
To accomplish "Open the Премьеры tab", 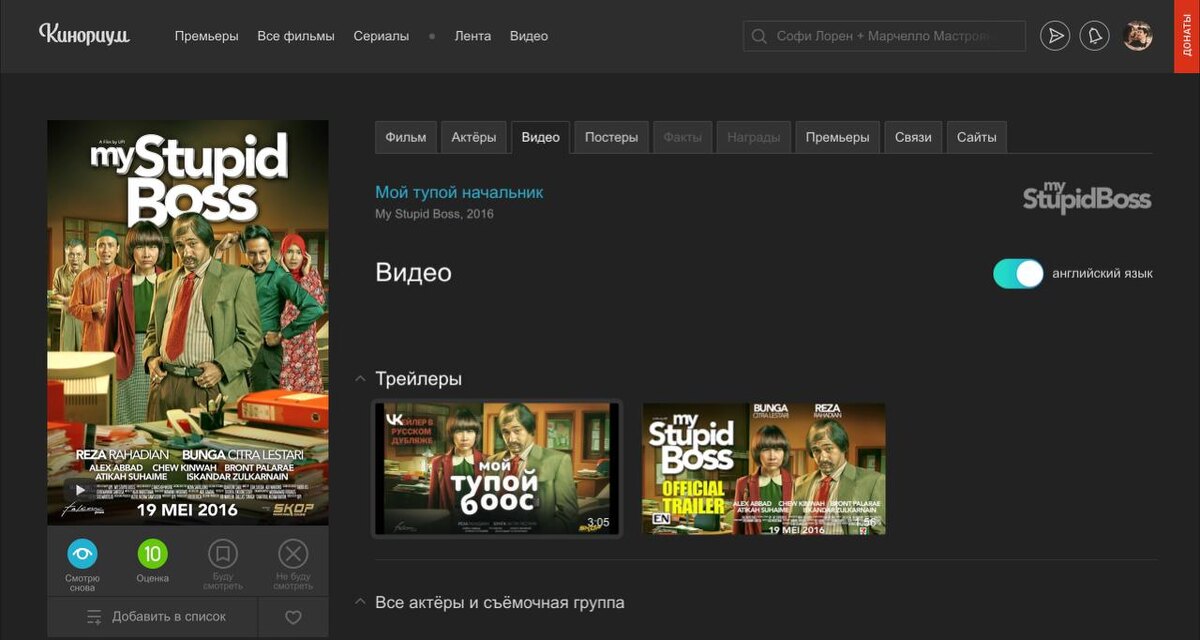I will click(838, 137).
